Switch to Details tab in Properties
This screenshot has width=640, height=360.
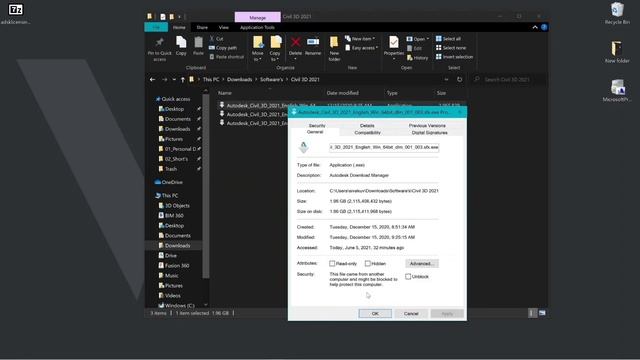point(367,126)
